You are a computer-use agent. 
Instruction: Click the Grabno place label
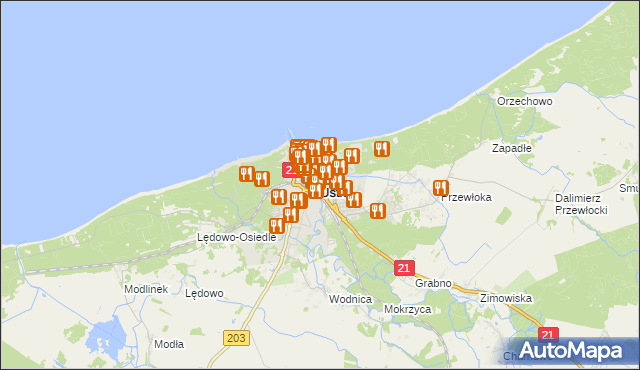pos(433,283)
